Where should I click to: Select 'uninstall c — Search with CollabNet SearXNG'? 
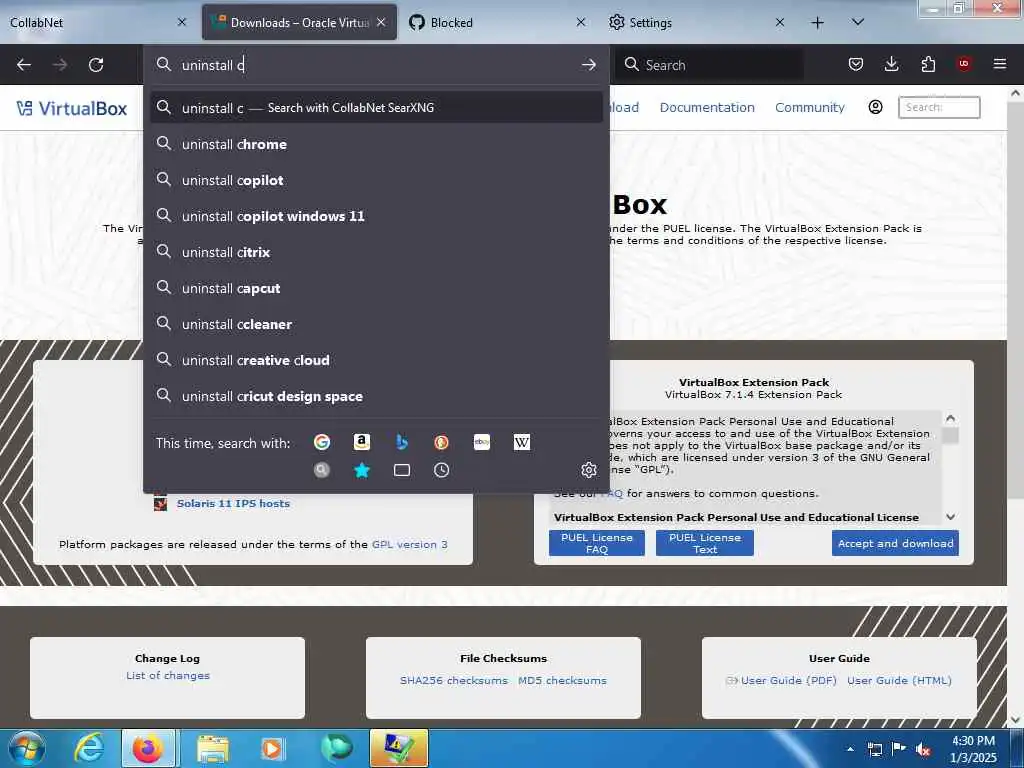[376, 108]
